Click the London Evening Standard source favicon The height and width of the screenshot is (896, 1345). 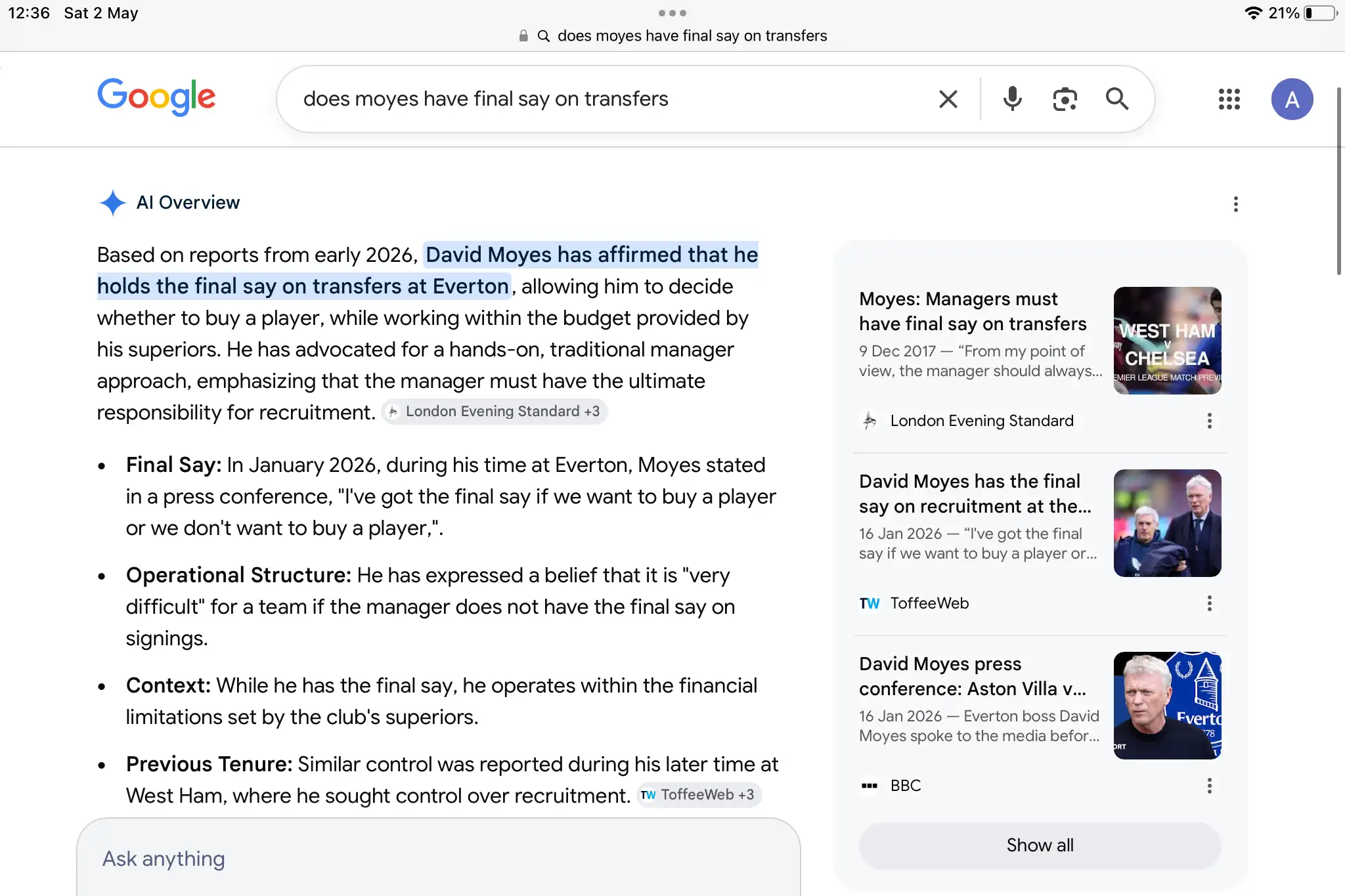[x=870, y=421]
